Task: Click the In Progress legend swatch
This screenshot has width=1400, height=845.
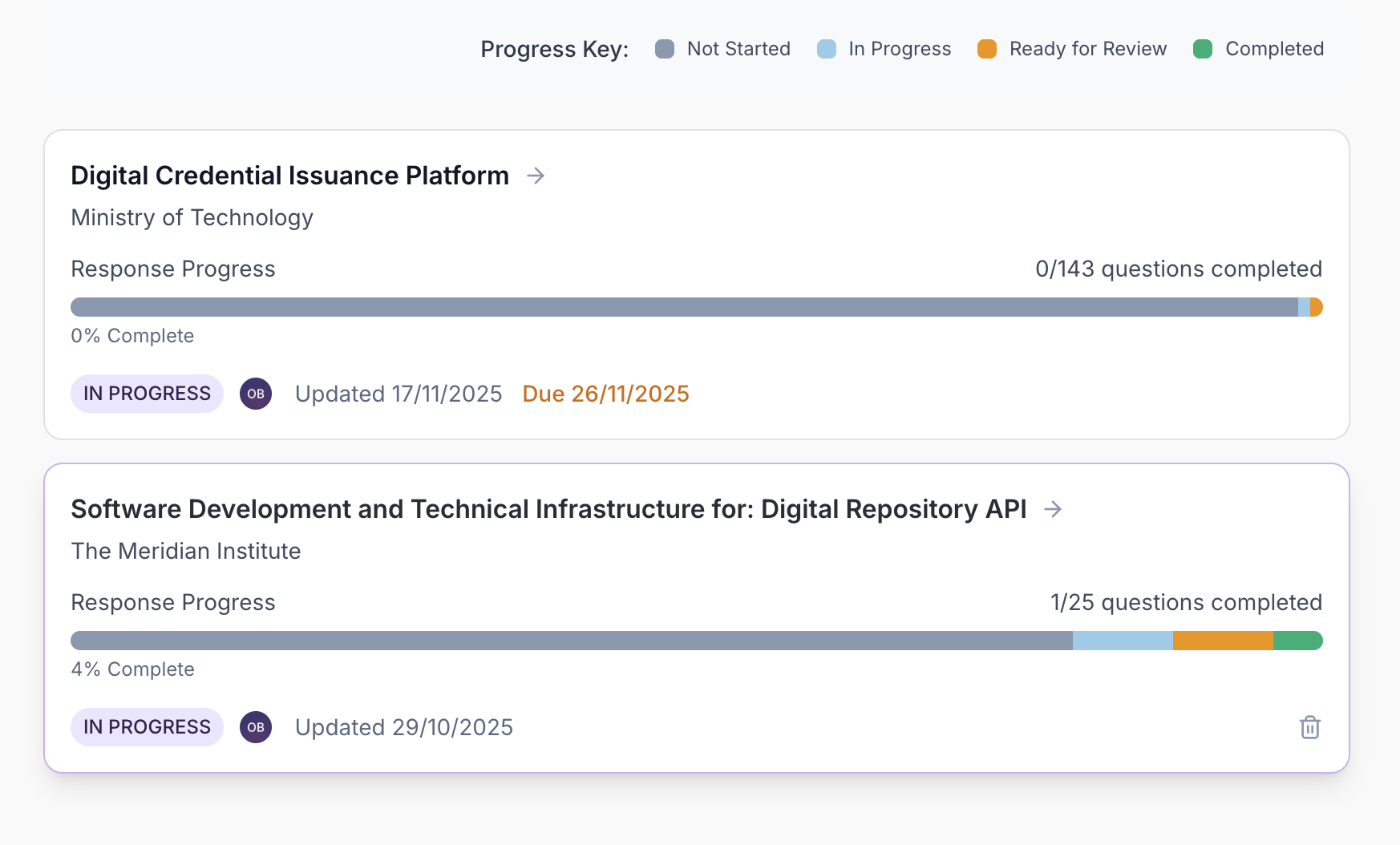Action: pos(826,49)
